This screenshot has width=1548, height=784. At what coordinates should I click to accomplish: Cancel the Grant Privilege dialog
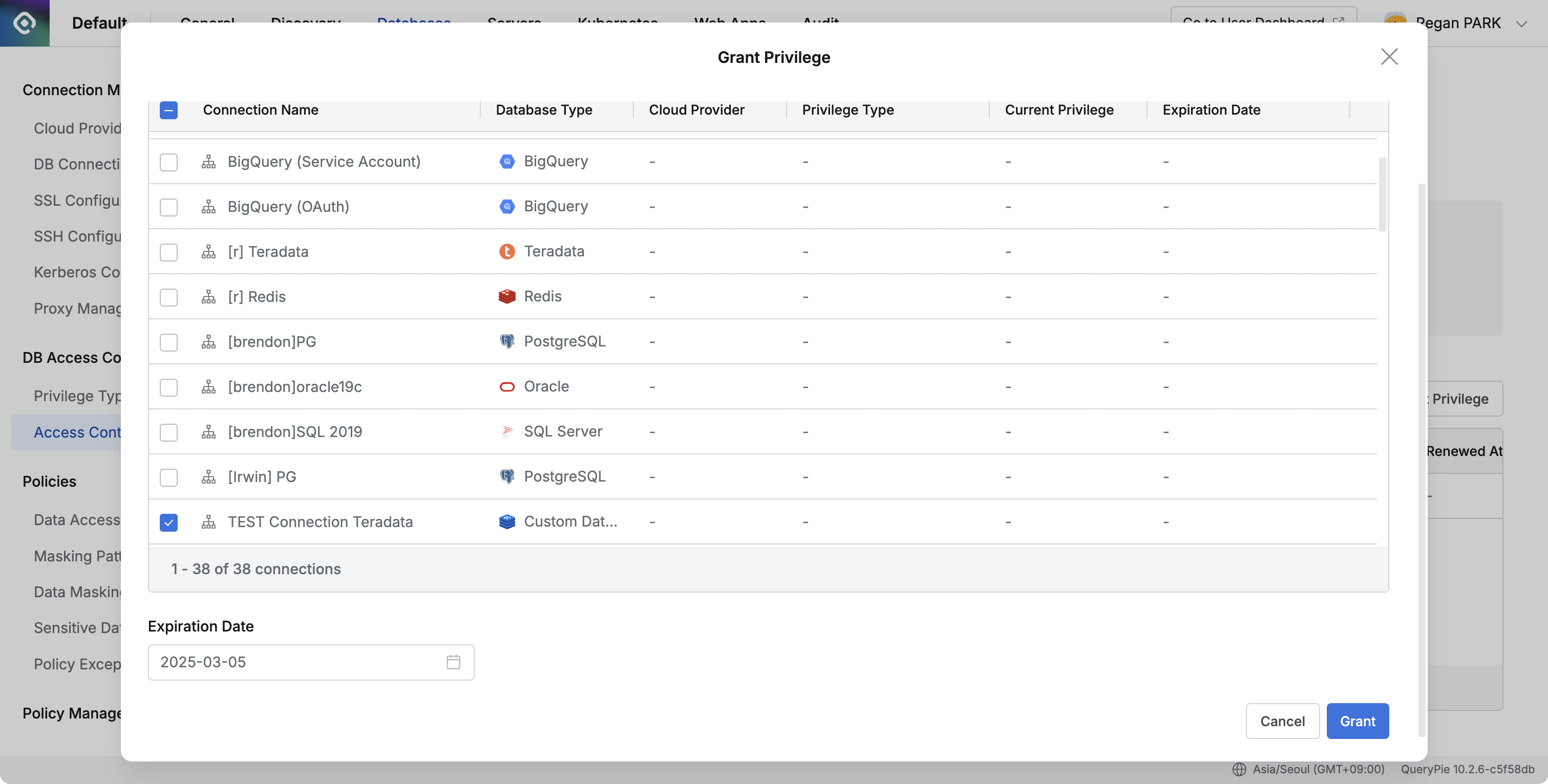(1282, 721)
